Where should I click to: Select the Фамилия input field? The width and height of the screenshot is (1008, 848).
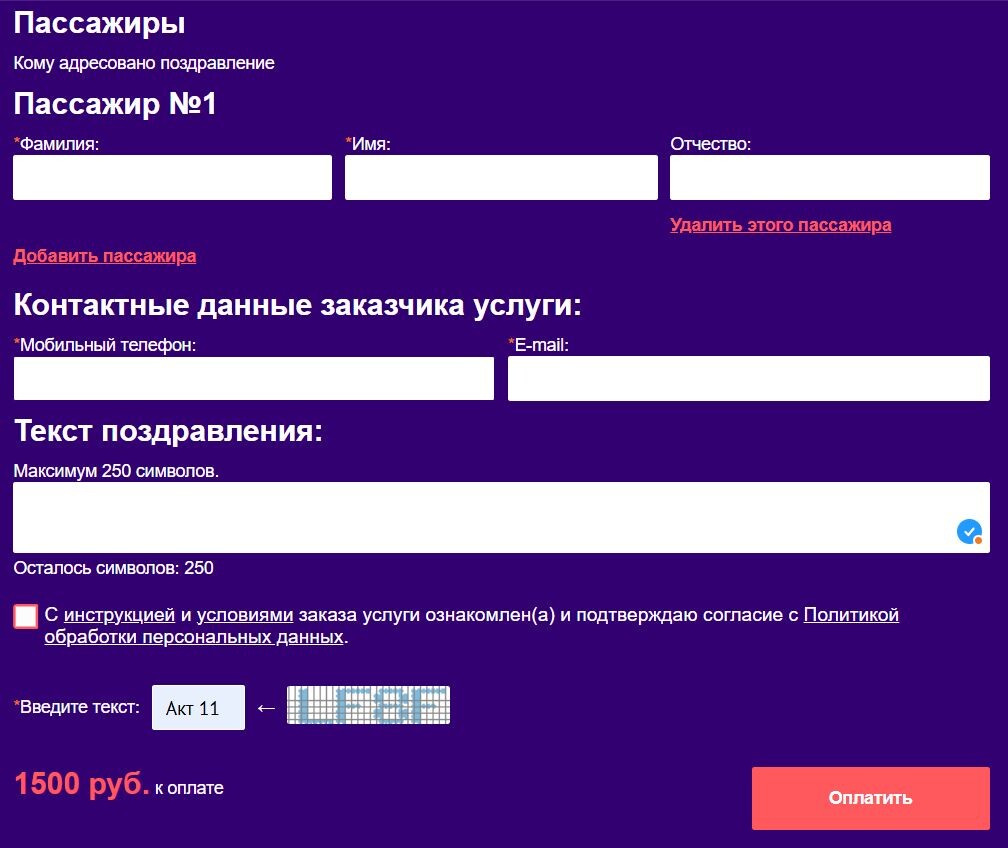click(172, 177)
